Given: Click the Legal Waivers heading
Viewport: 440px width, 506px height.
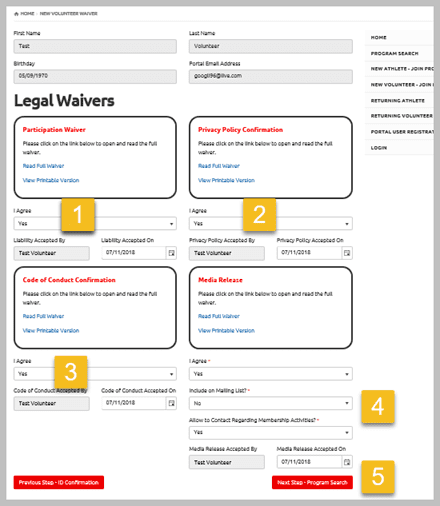Looking at the screenshot, I should click(x=64, y=101).
